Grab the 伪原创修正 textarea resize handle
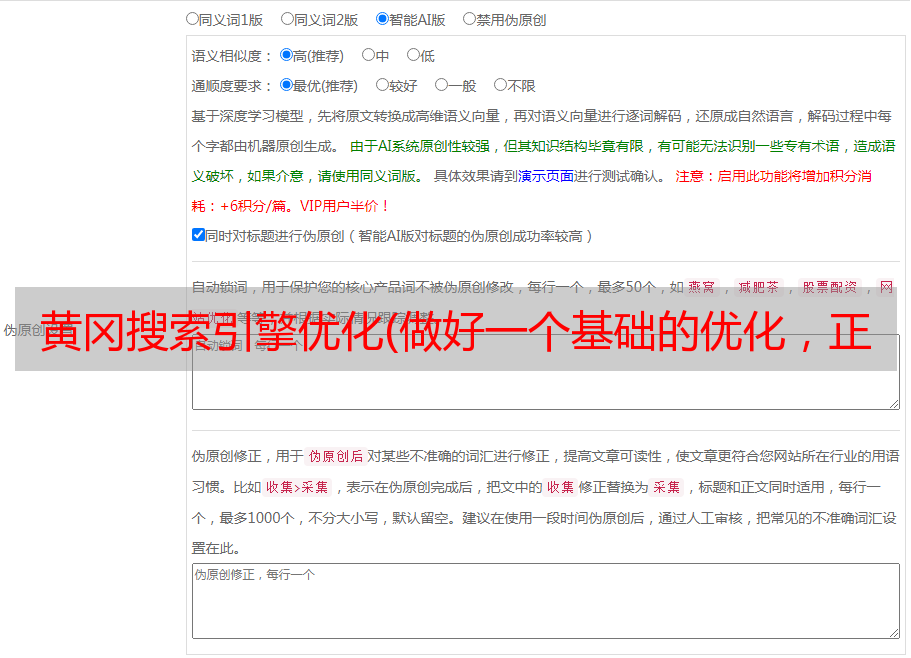 pos(894,633)
